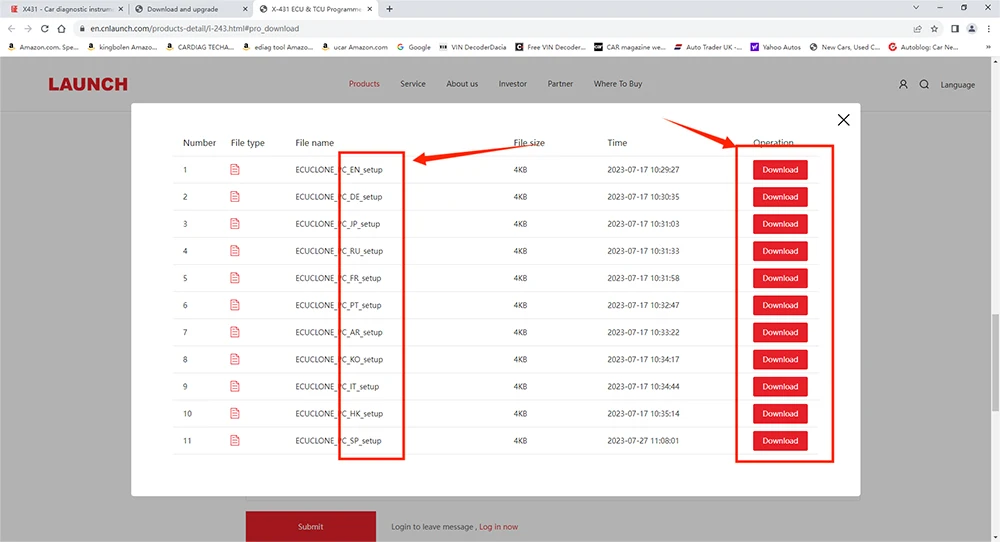Click the page vertical scrollbar thumb
The width and height of the screenshot is (1000, 542).
[995, 362]
